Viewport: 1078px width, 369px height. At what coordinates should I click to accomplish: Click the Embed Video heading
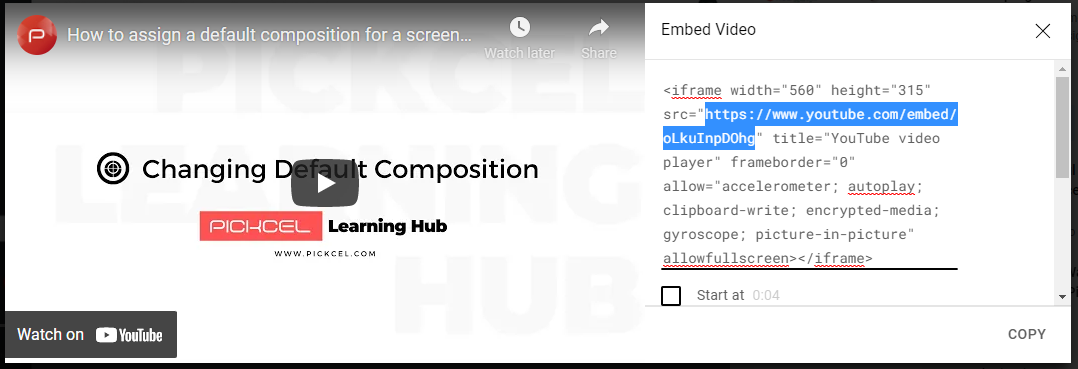tap(708, 30)
